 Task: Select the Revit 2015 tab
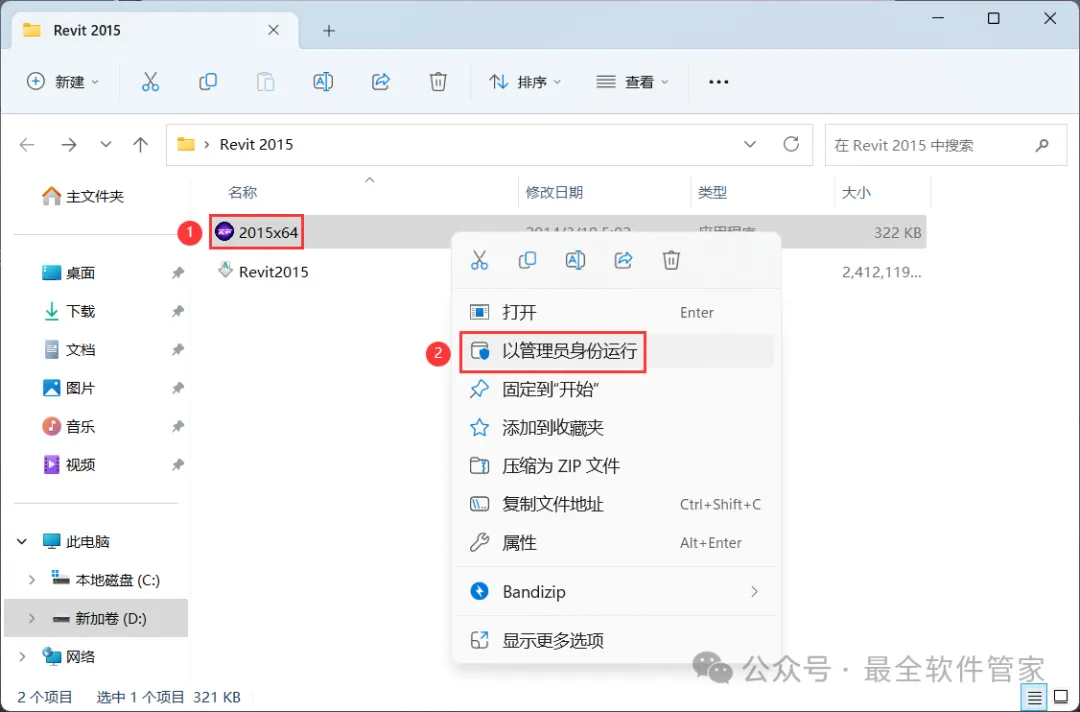pyautogui.click(x=155, y=31)
